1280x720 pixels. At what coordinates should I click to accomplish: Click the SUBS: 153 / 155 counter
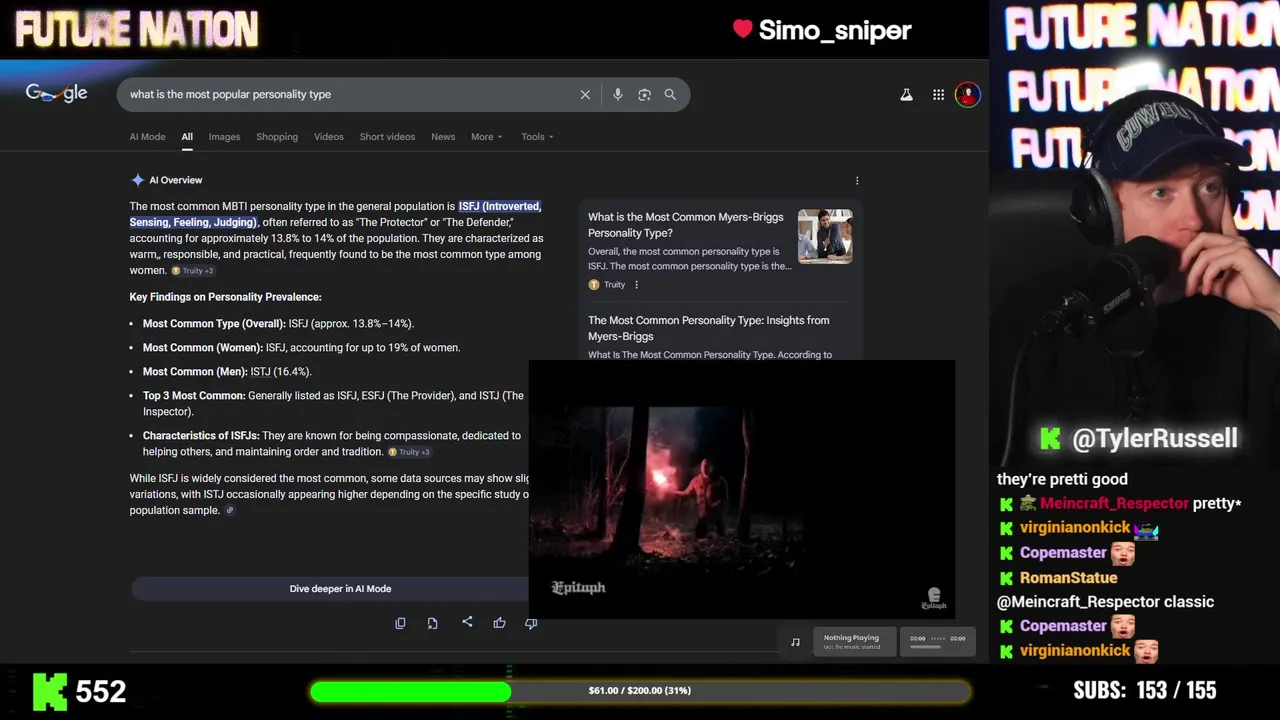click(1145, 690)
